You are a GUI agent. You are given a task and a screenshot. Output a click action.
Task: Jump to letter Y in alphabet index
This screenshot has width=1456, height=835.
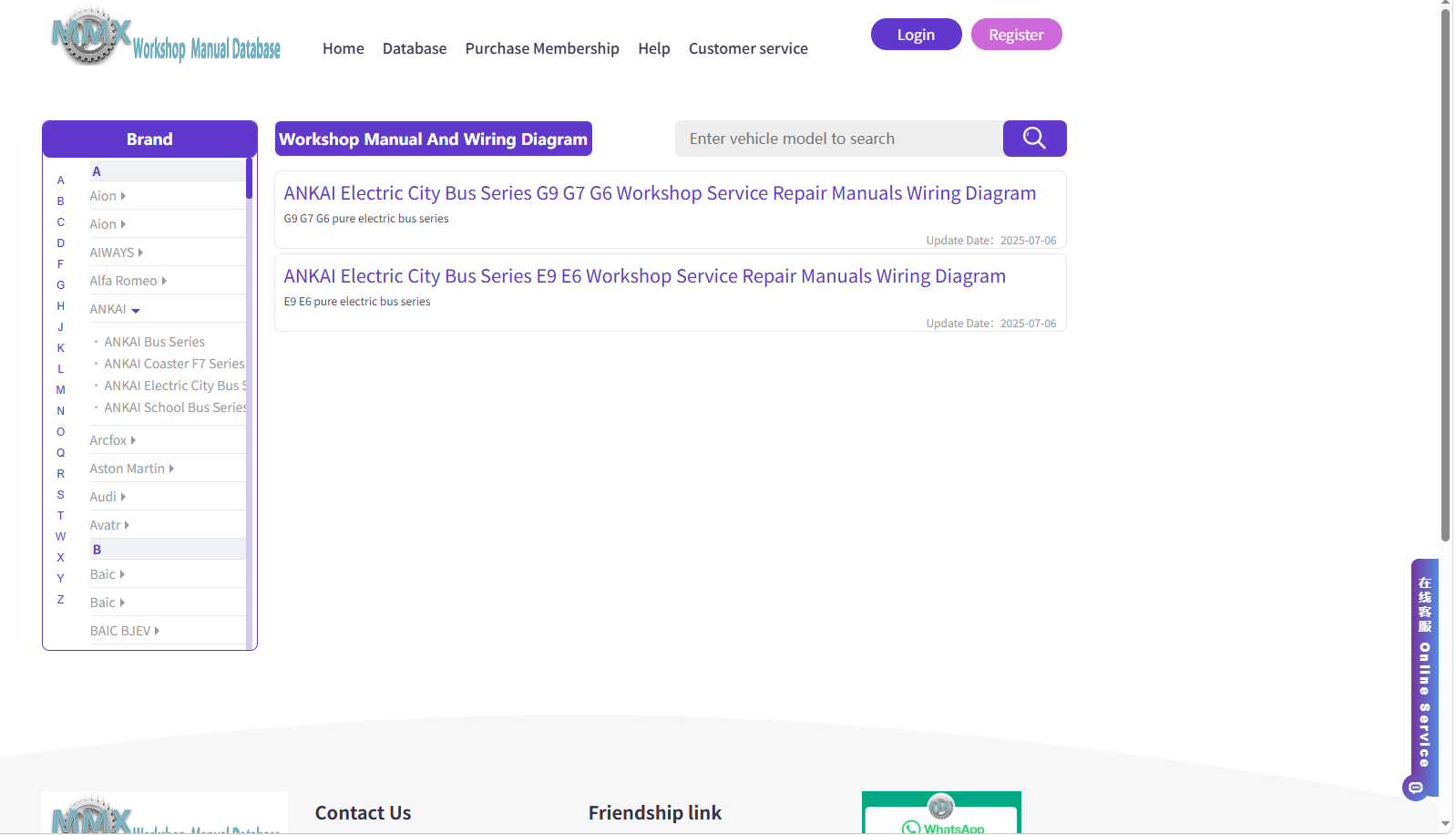(x=61, y=579)
